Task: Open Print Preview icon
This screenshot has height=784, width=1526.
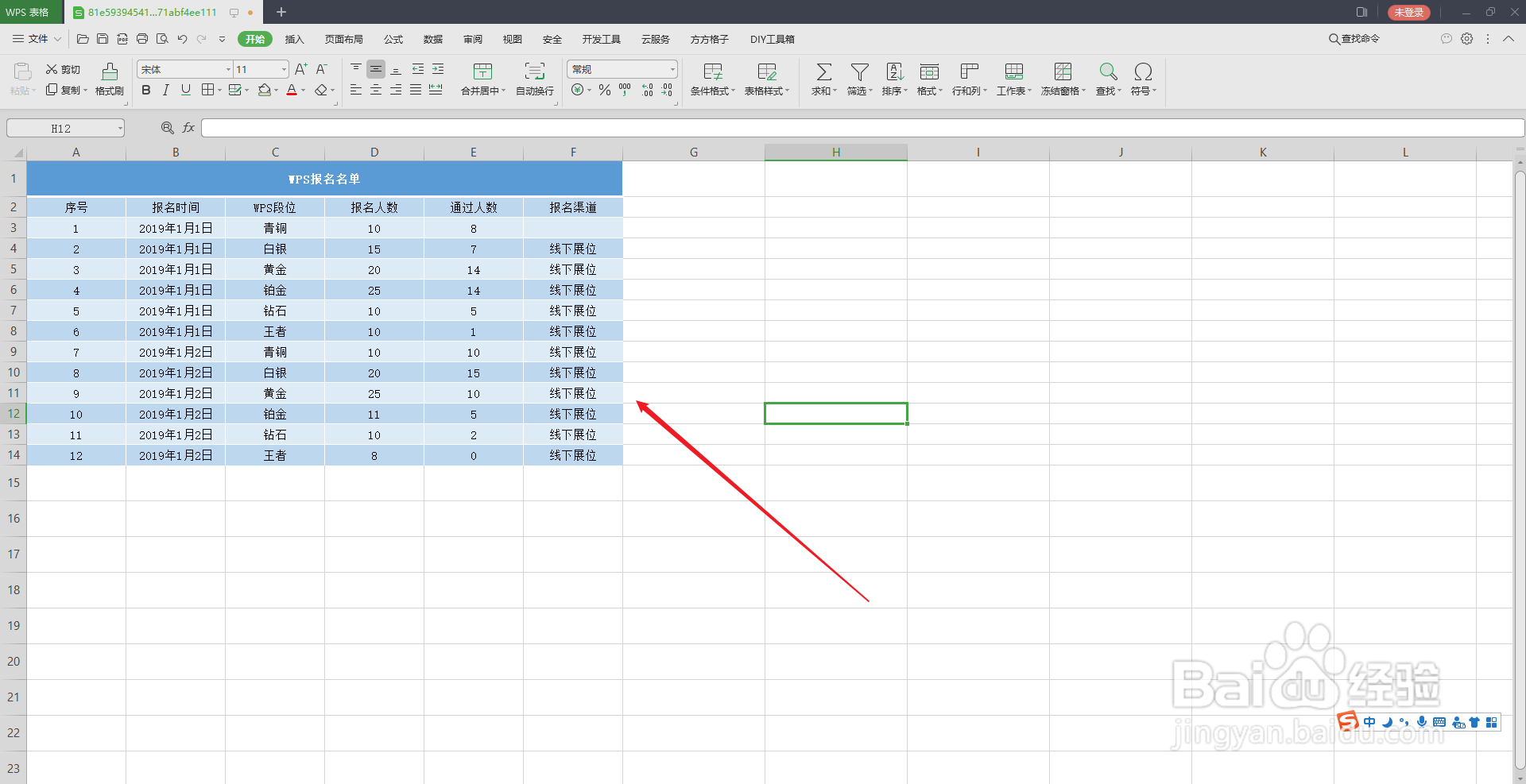Action: pos(162,39)
